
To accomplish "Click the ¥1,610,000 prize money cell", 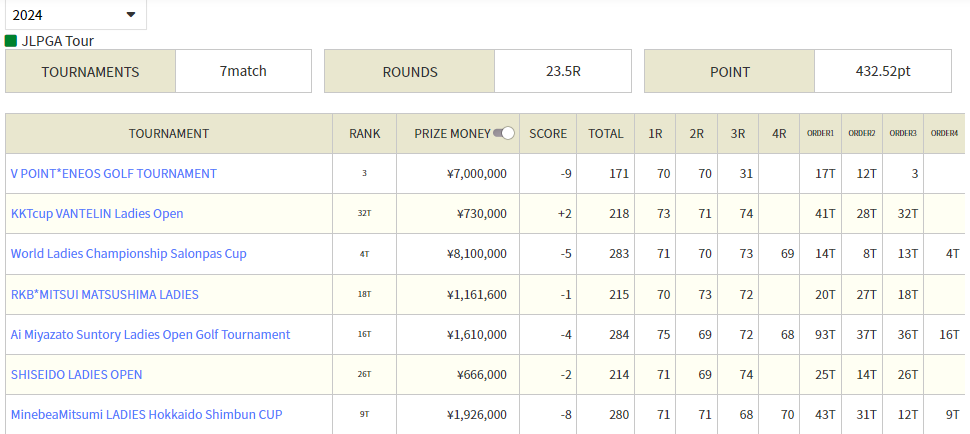I will click(x=458, y=334).
